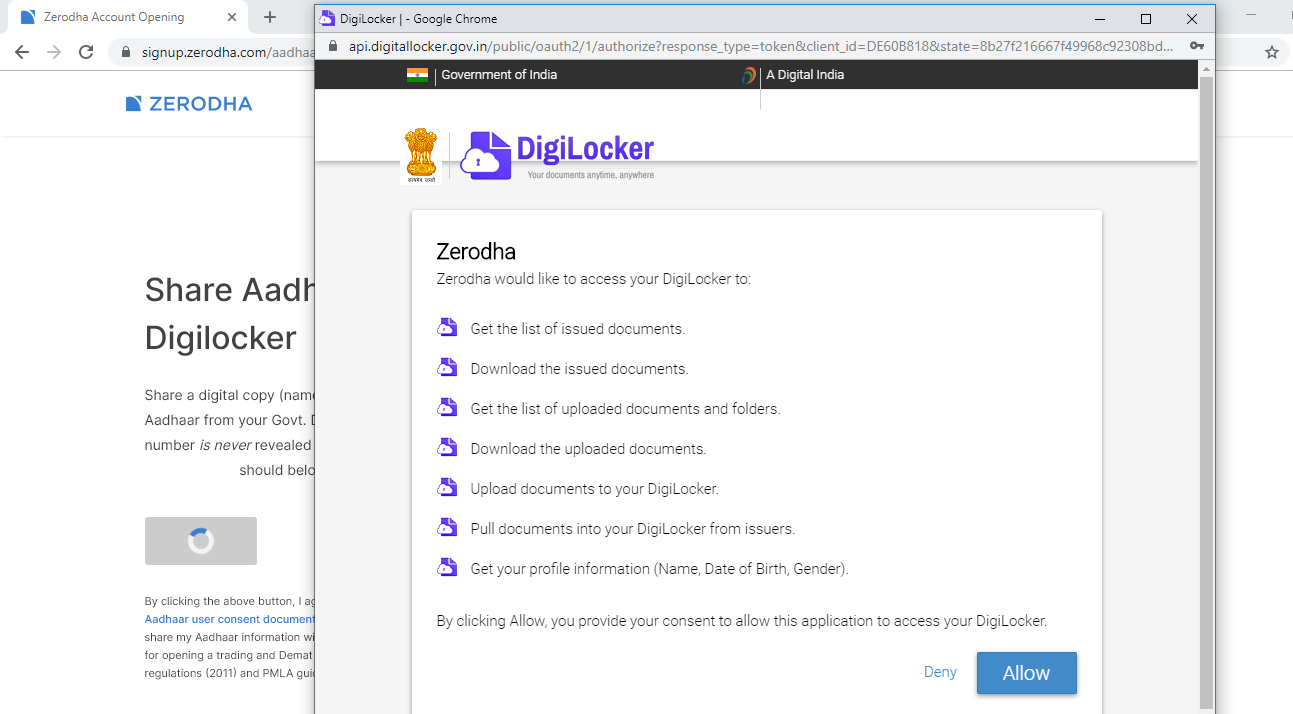Click the Indian national emblem icon
Viewport: 1293px width, 714px height.
[x=421, y=155]
